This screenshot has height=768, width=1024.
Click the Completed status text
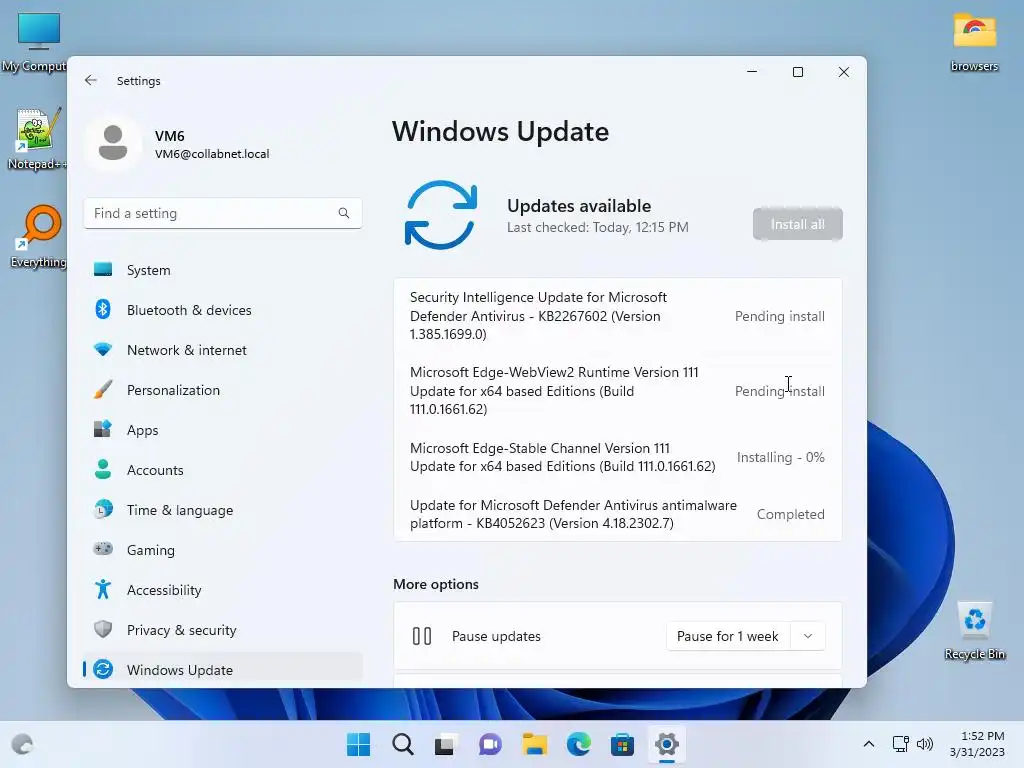(790, 514)
